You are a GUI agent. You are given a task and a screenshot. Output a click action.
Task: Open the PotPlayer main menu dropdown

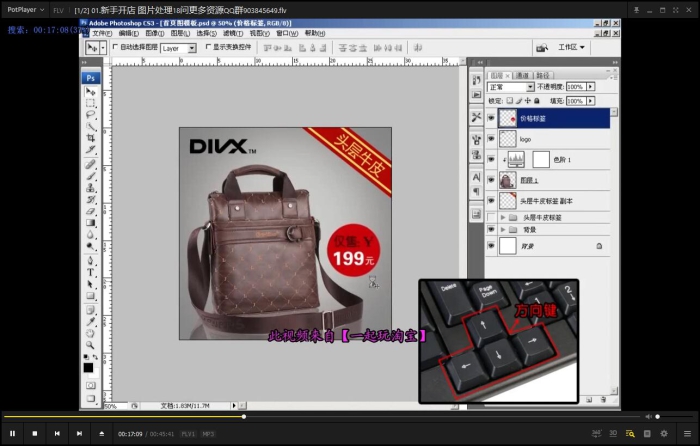pyautogui.click(x=25, y=9)
